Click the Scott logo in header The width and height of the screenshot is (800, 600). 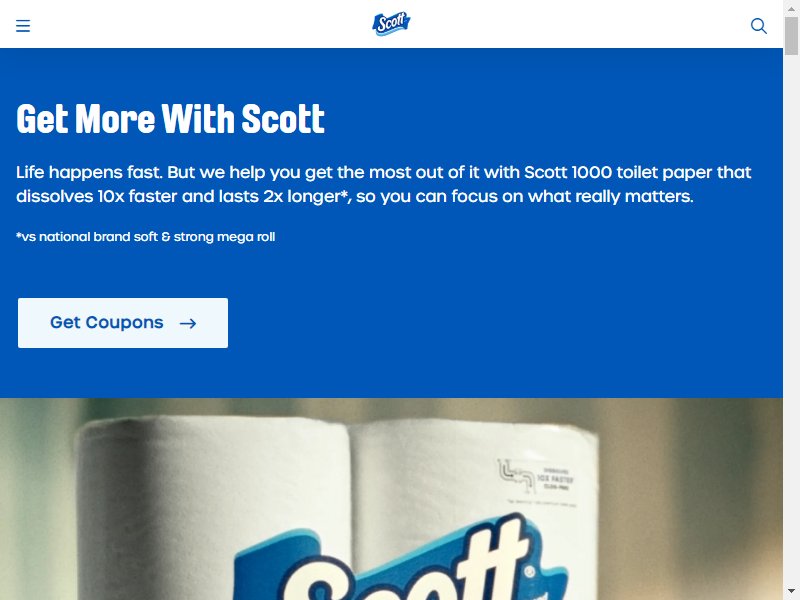[x=391, y=23]
